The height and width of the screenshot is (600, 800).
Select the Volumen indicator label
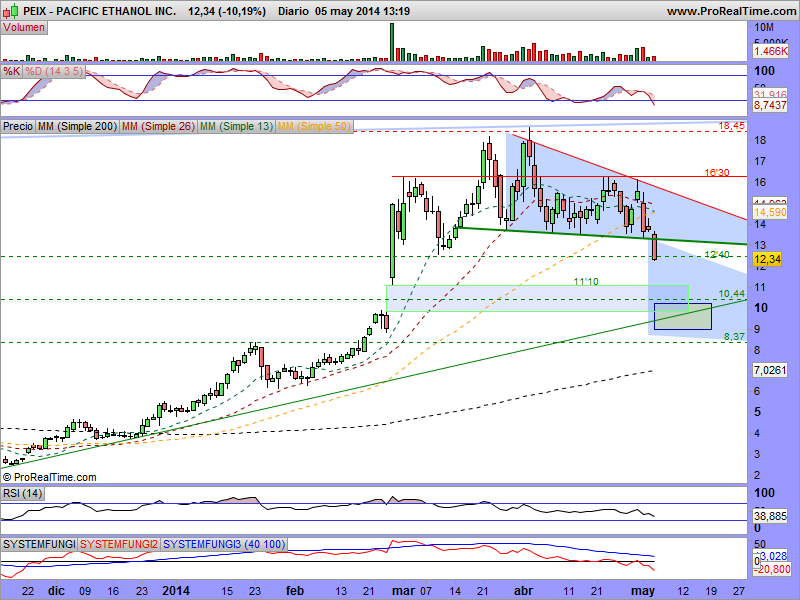point(24,28)
